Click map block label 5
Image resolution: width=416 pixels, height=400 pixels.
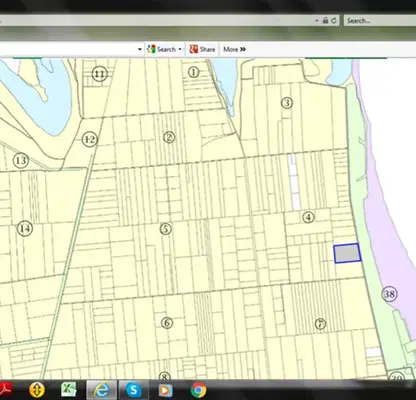click(x=166, y=229)
